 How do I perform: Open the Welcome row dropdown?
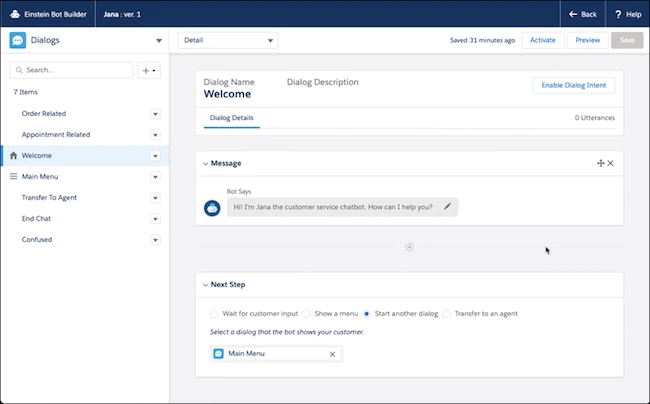pos(155,156)
